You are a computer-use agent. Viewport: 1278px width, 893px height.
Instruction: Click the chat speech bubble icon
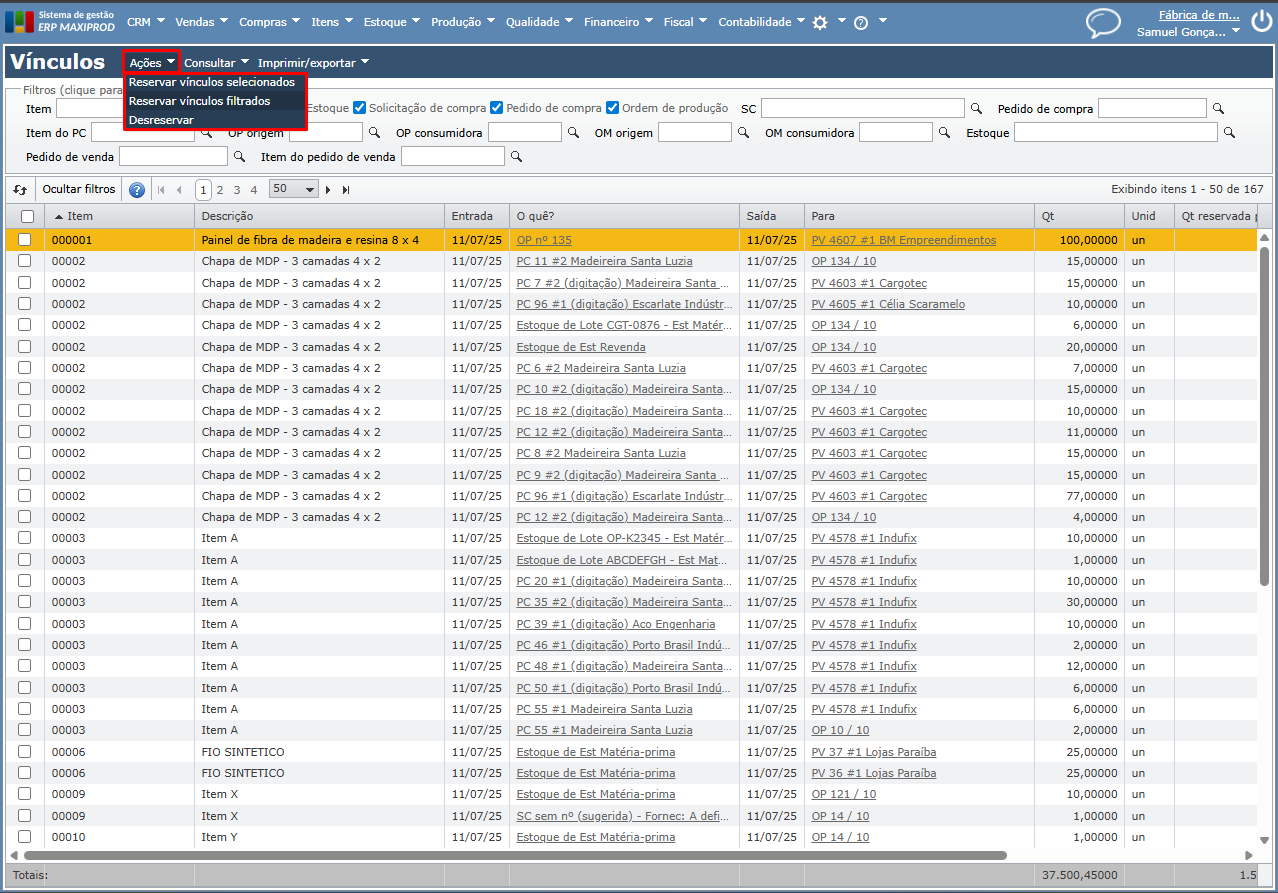coord(1103,23)
